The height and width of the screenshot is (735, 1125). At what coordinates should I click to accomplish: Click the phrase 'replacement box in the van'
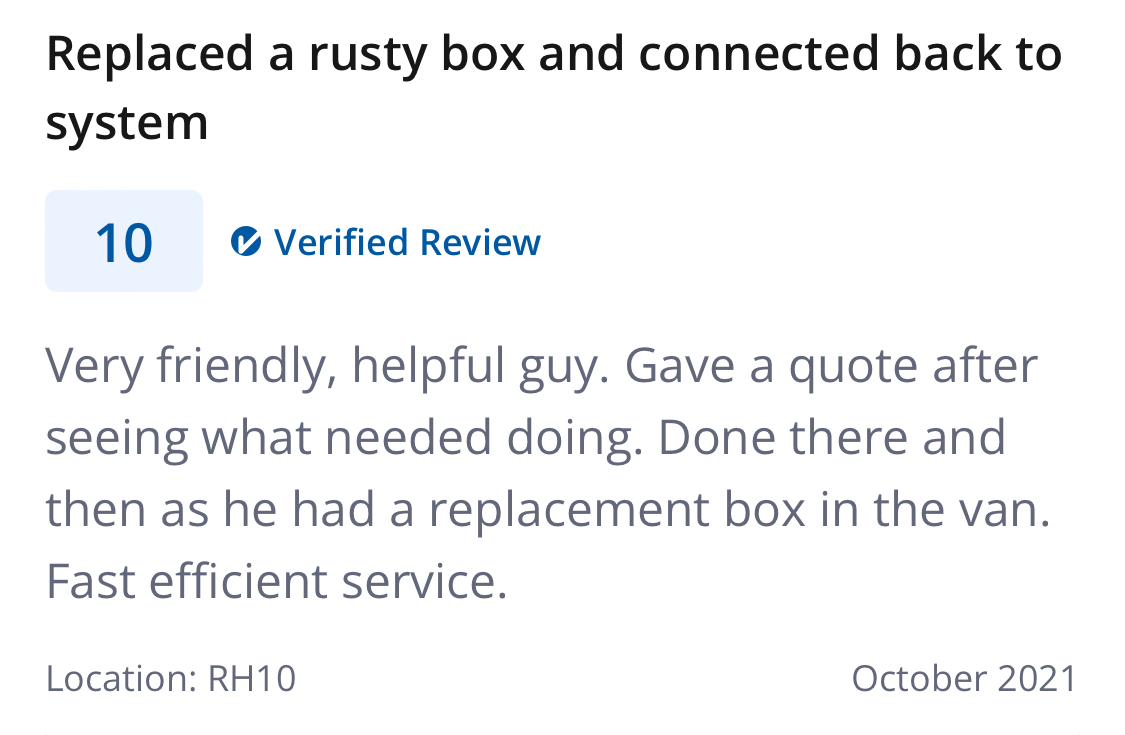[739, 510]
